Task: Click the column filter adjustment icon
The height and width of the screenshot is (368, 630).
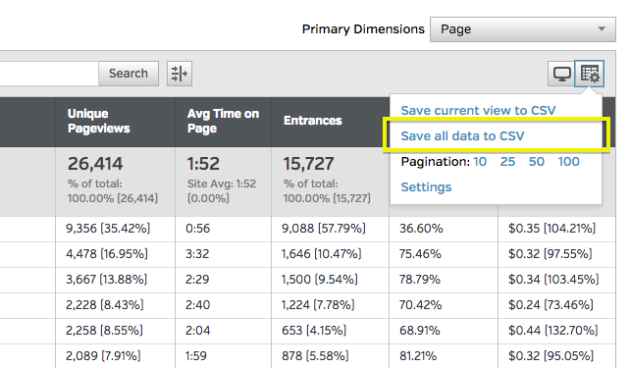Action: pos(179,74)
